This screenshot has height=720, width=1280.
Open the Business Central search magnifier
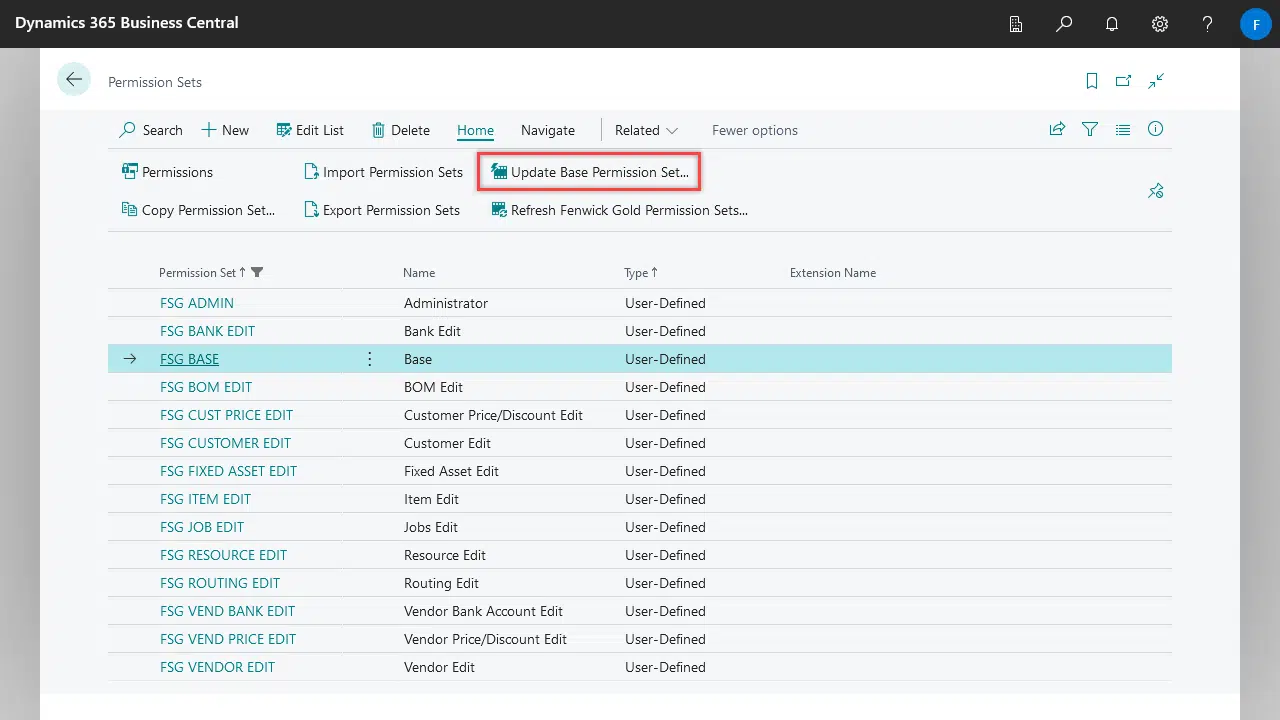(x=1064, y=24)
